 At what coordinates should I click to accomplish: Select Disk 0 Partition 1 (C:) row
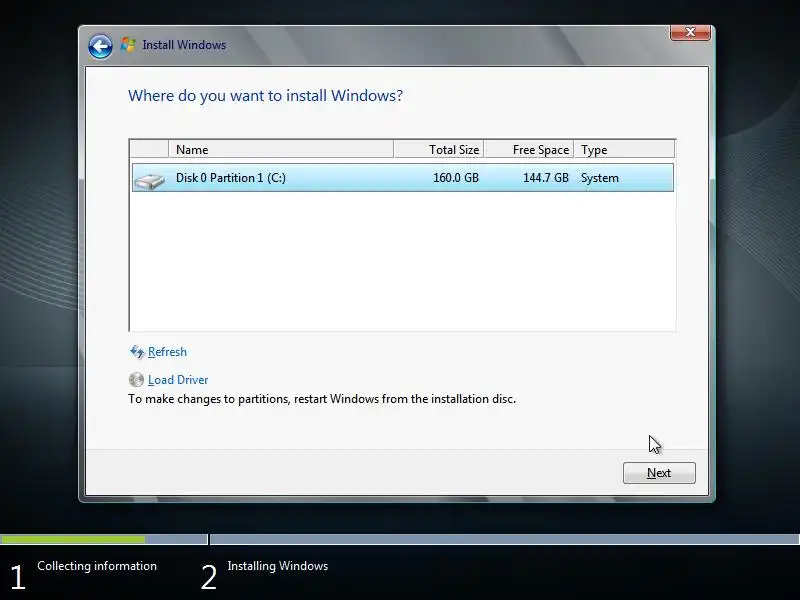click(x=403, y=178)
